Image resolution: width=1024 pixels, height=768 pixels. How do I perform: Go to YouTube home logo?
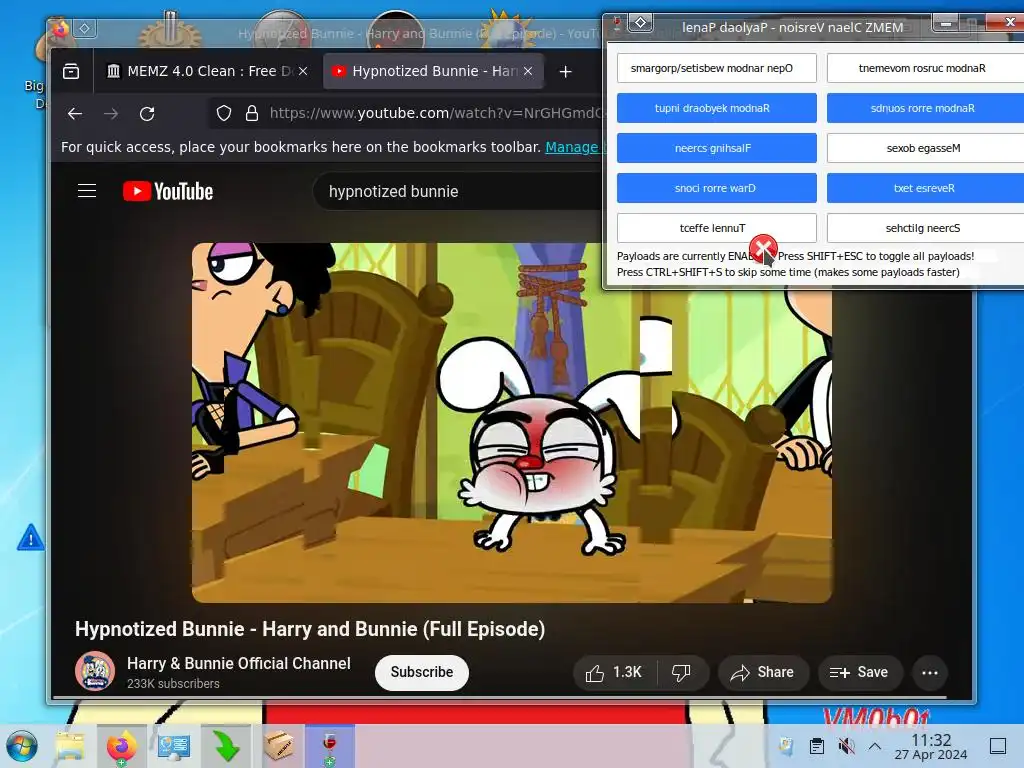(168, 191)
